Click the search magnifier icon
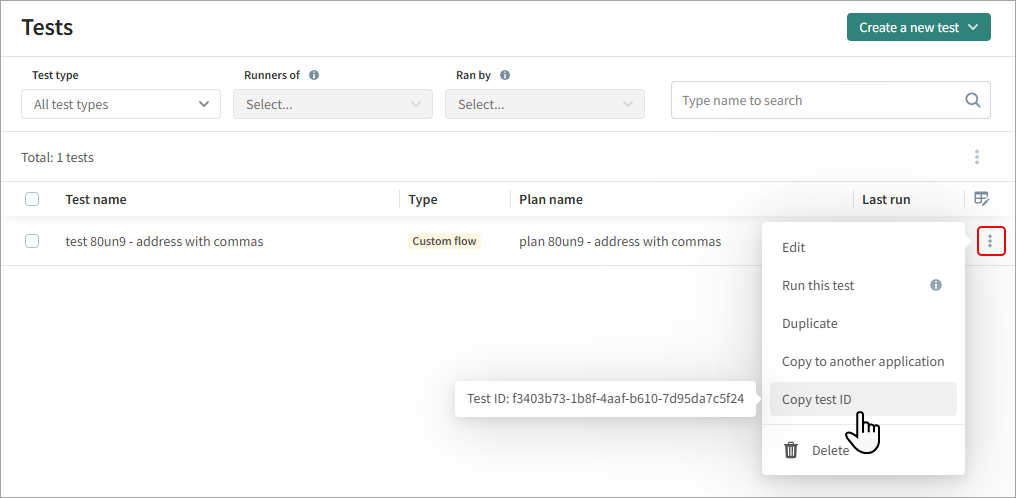Viewport: 1016px width, 498px height. click(972, 101)
